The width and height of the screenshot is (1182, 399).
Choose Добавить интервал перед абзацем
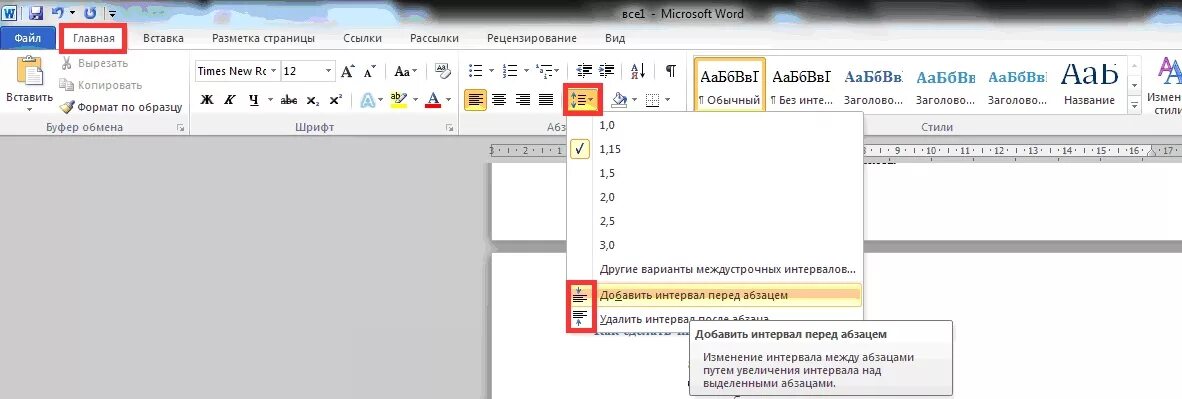click(x=714, y=295)
